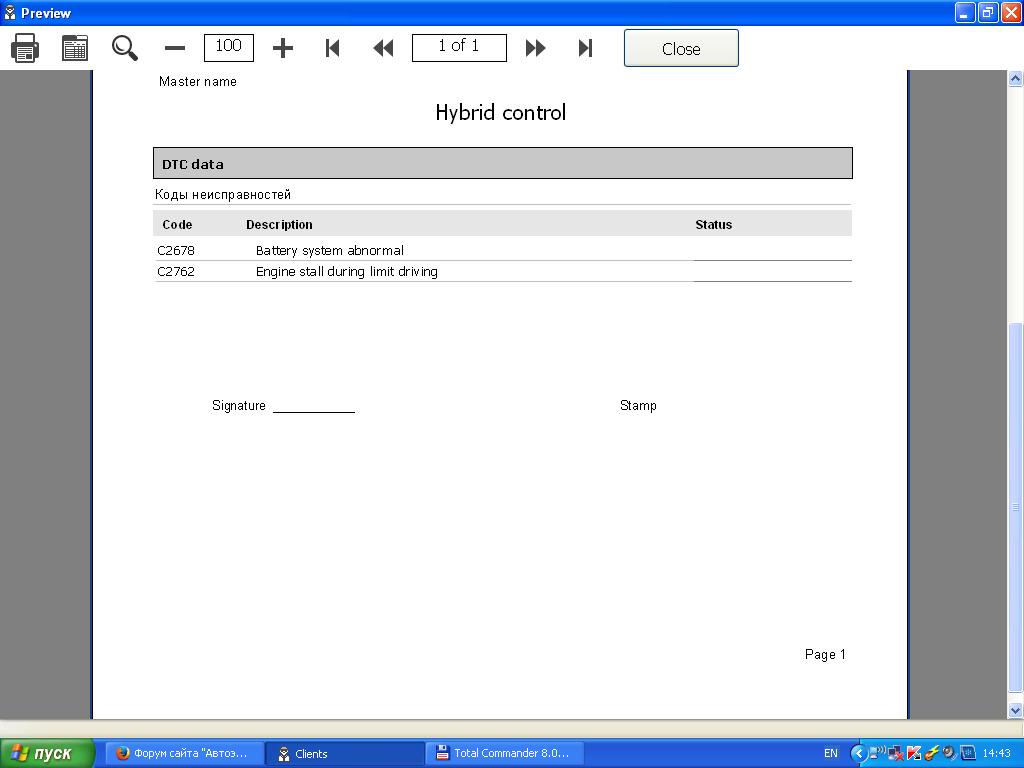Viewport: 1024px width, 768px height.
Task: Click the magnifying glass zoom icon
Action: tap(125, 48)
